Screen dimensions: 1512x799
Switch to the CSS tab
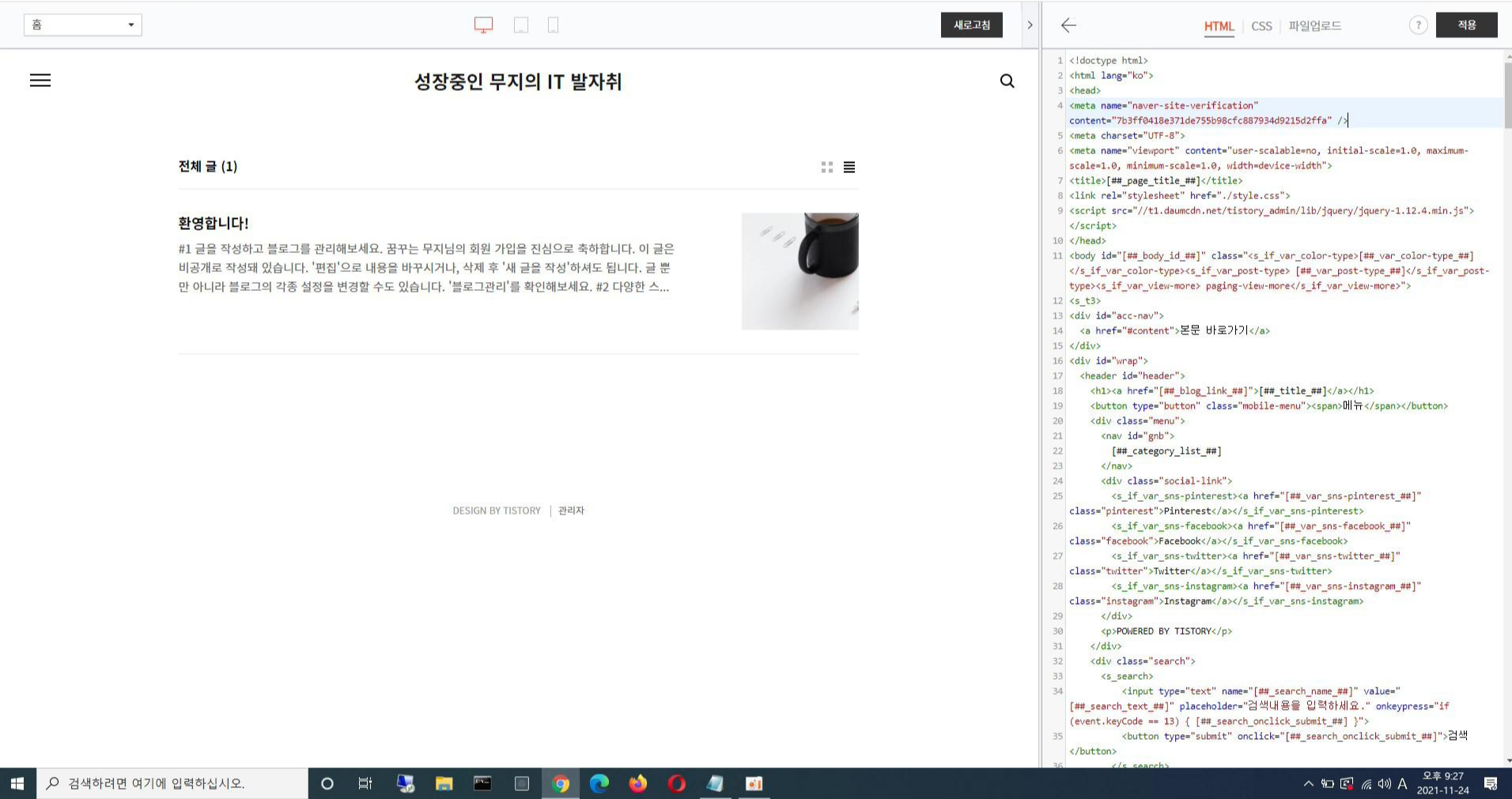1261,26
